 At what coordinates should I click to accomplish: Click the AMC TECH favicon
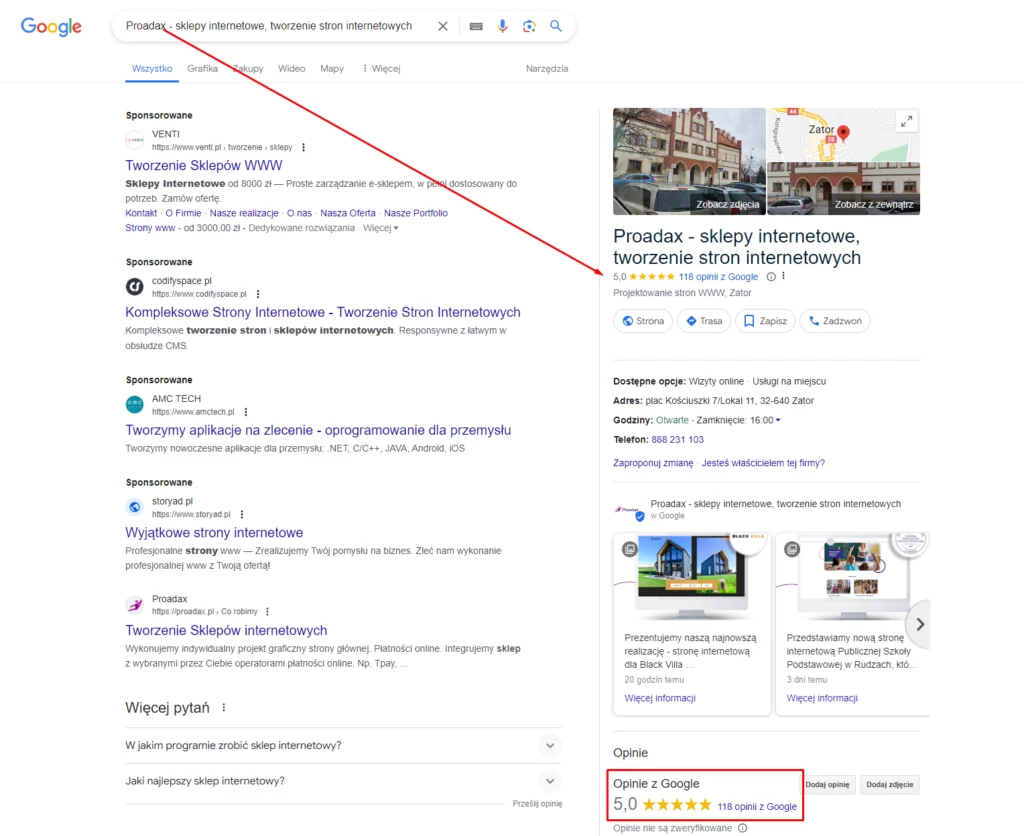(x=135, y=404)
